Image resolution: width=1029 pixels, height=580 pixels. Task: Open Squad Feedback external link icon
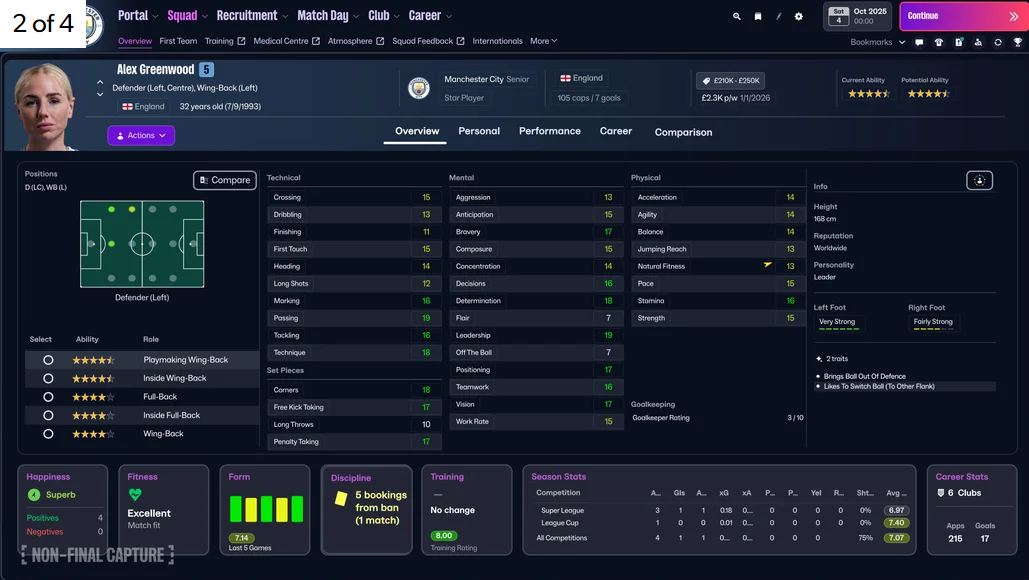(461, 41)
